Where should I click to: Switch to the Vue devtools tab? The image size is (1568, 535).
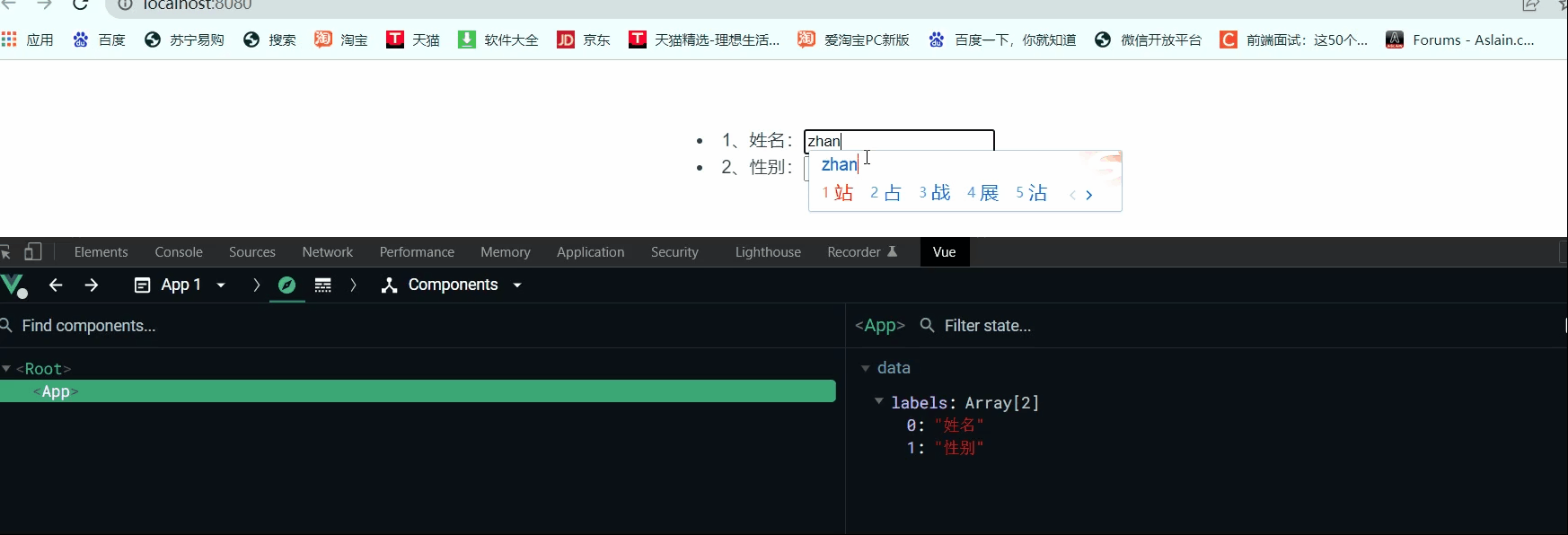(945, 252)
